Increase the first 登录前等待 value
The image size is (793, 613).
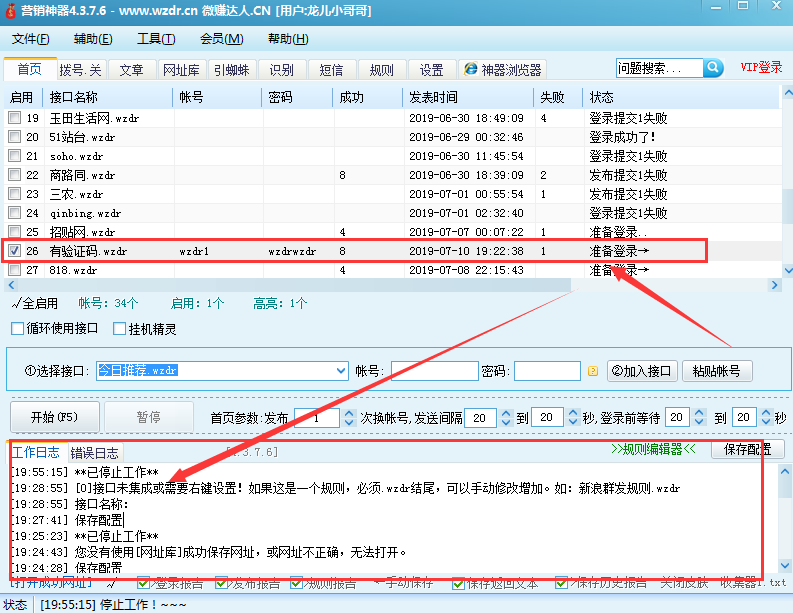(699, 413)
